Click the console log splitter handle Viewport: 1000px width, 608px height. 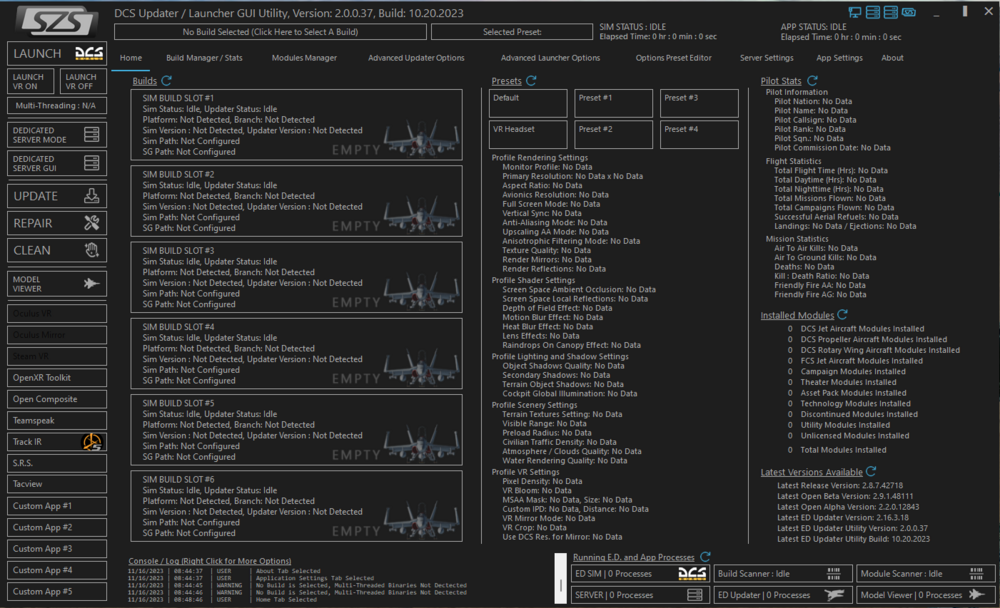561,579
